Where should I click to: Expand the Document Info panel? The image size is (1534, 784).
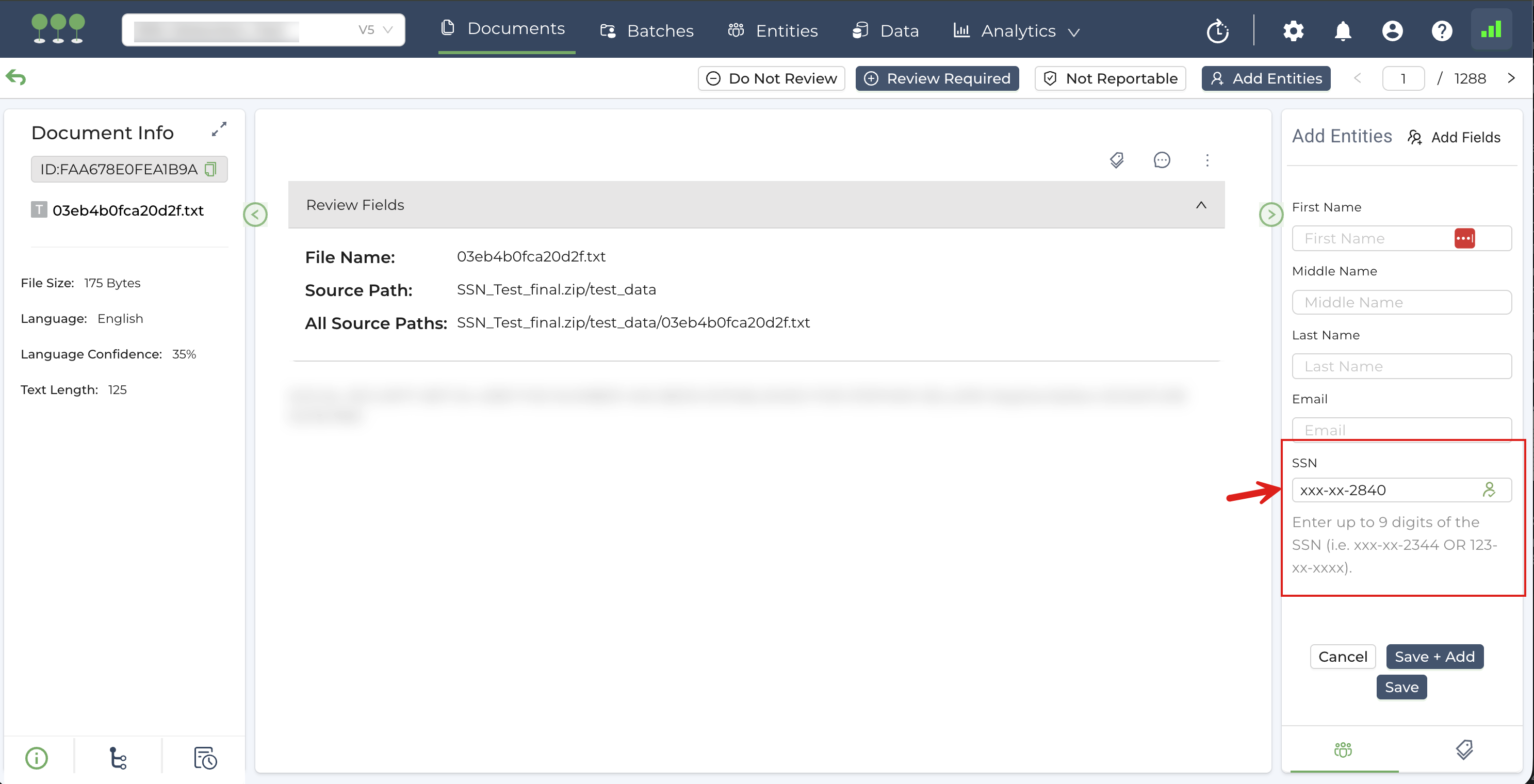pos(219,129)
